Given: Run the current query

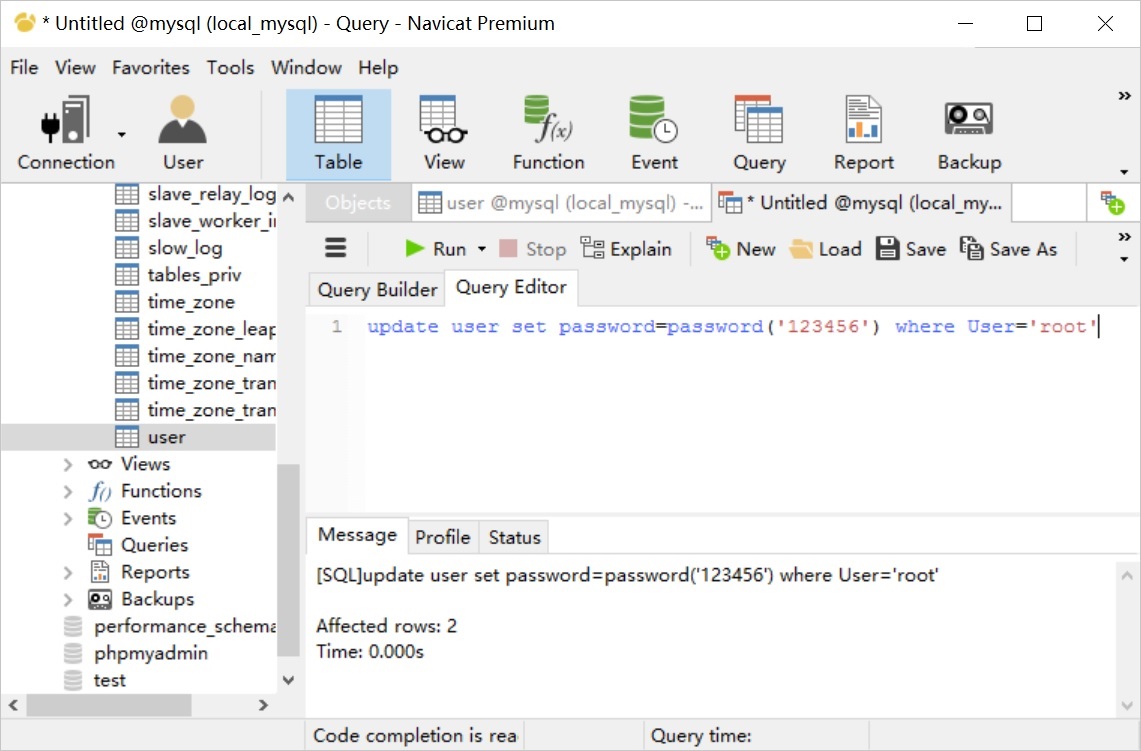Looking at the screenshot, I should [435, 249].
